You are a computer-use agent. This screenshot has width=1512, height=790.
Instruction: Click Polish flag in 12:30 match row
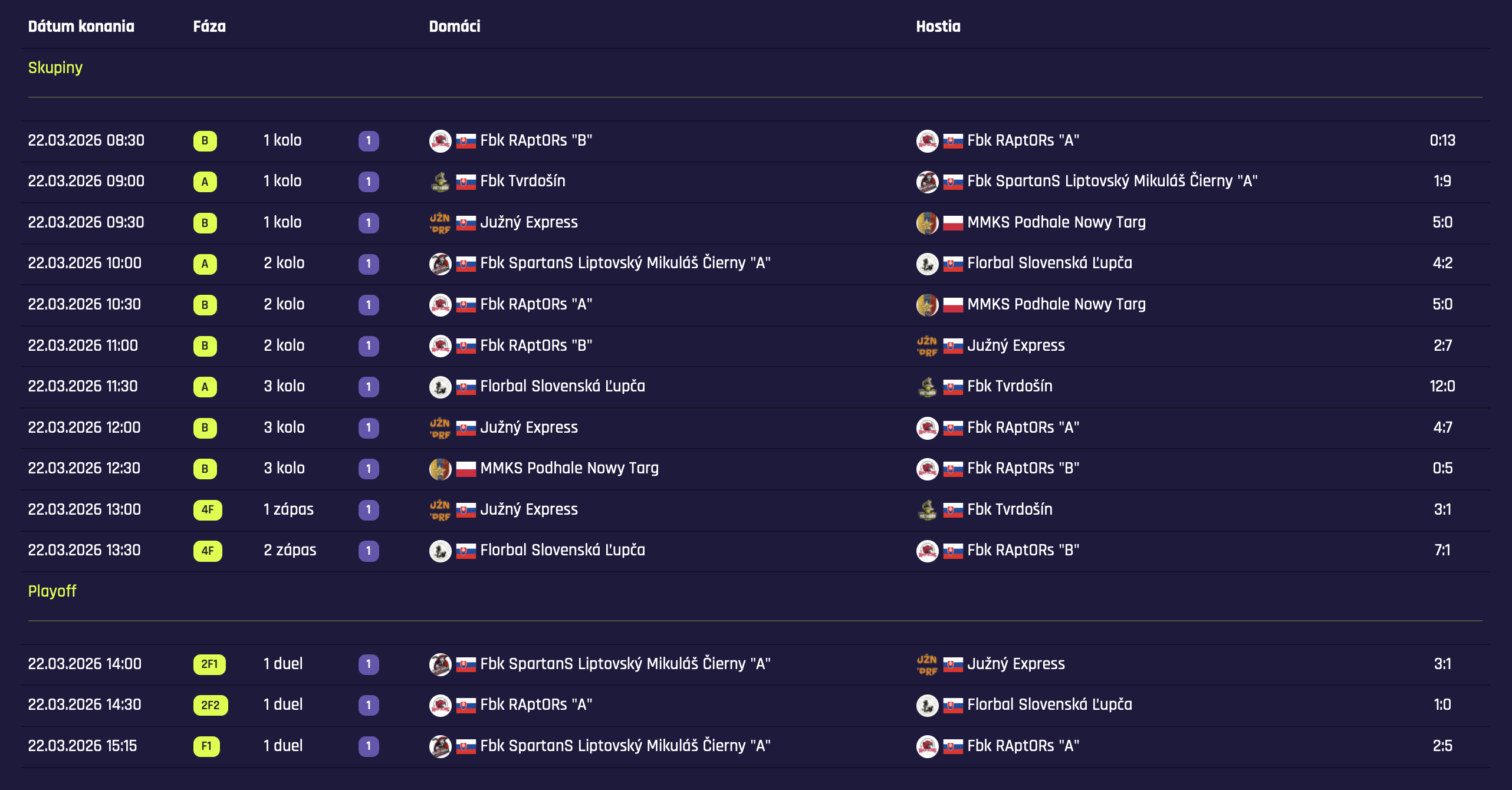(x=466, y=469)
